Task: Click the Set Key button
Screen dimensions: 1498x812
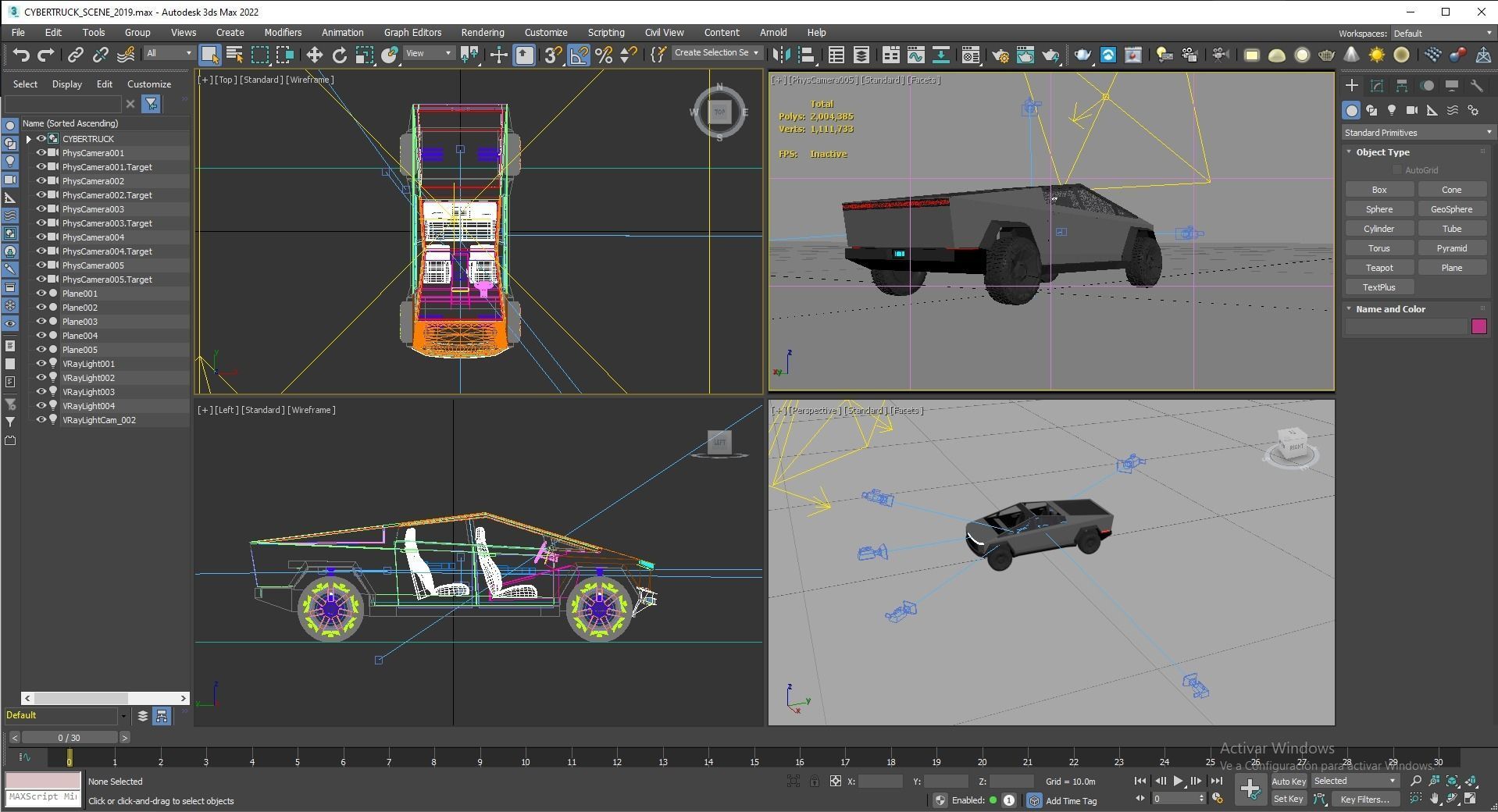Action: click(x=1288, y=799)
